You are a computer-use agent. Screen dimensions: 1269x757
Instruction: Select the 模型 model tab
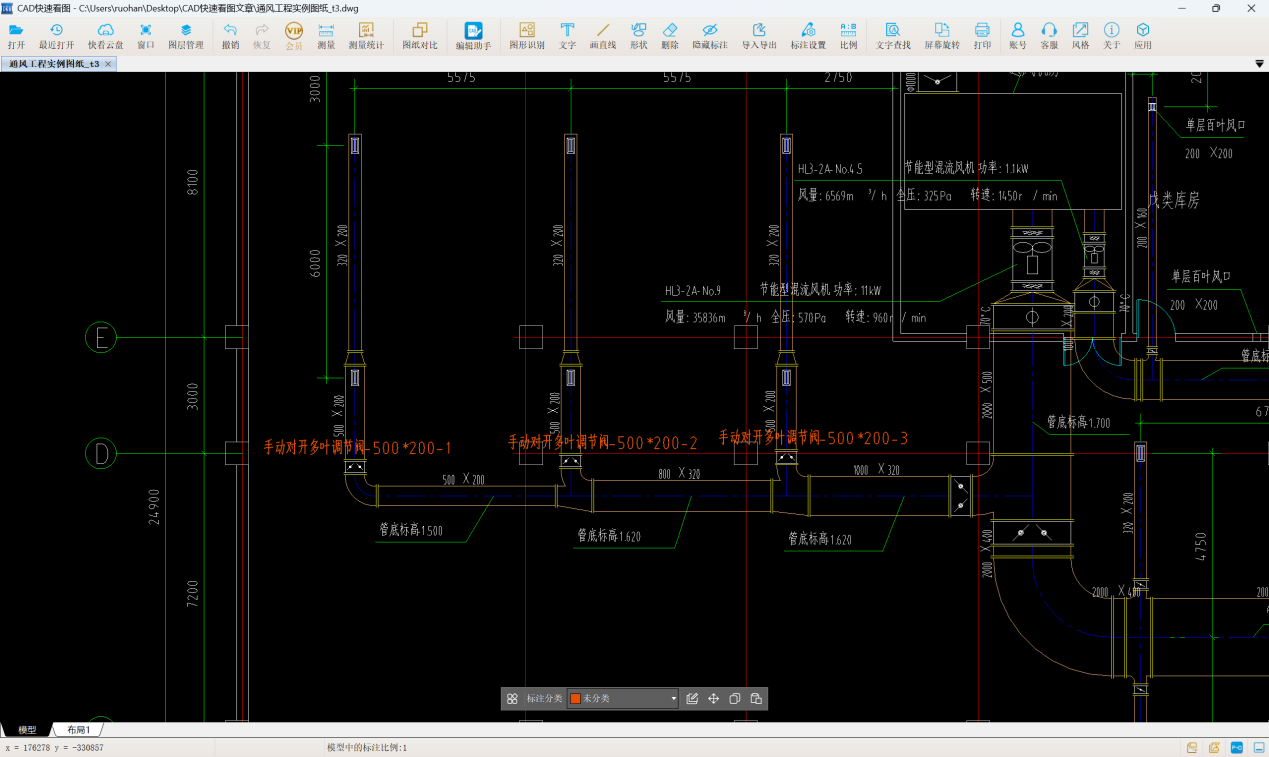[x=27, y=730]
